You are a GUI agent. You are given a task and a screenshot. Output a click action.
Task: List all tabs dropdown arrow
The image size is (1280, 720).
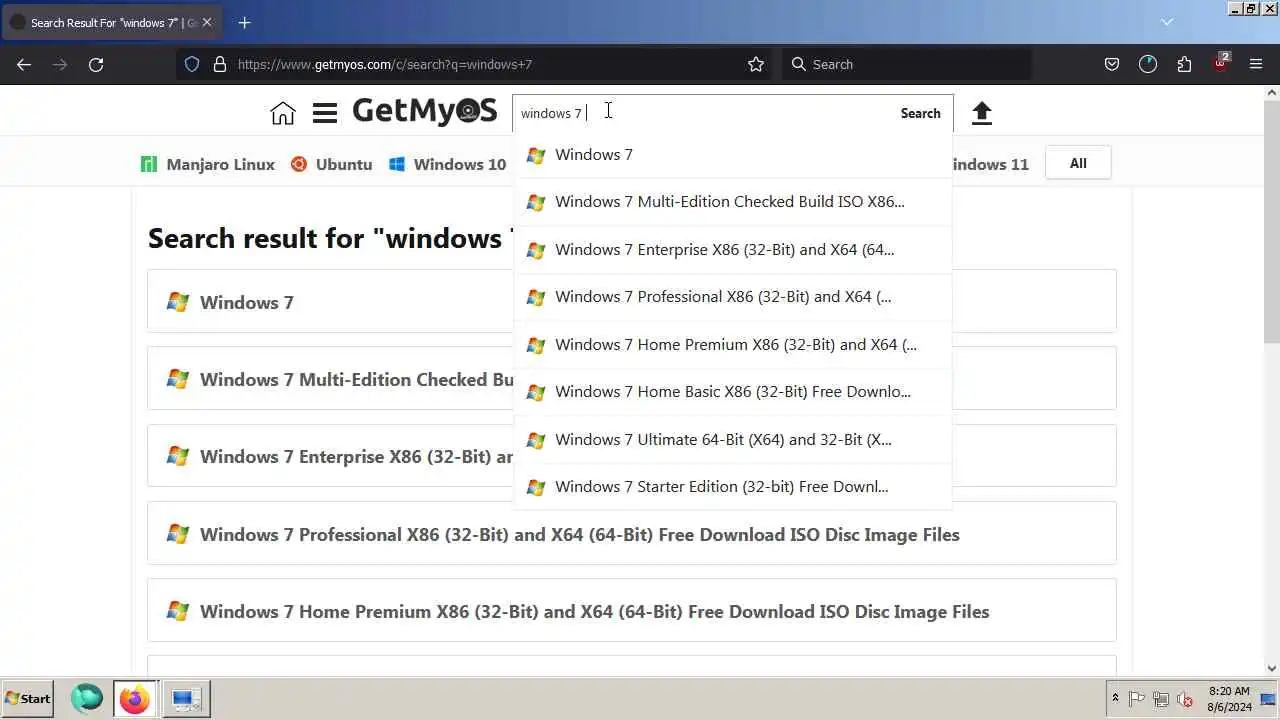point(1166,21)
